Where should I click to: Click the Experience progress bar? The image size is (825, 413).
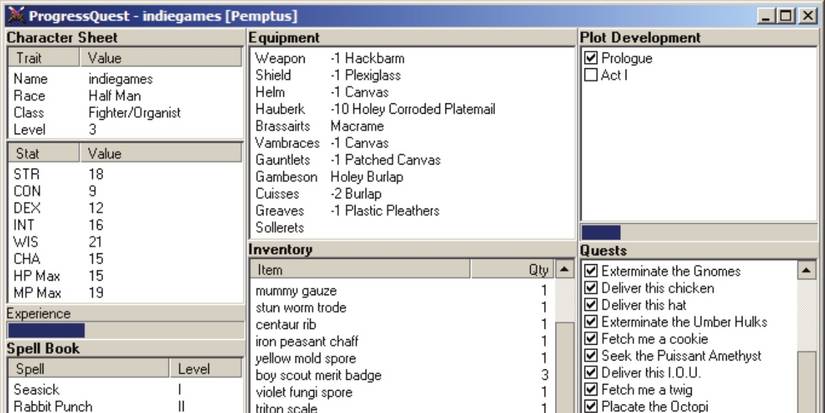tap(124, 330)
